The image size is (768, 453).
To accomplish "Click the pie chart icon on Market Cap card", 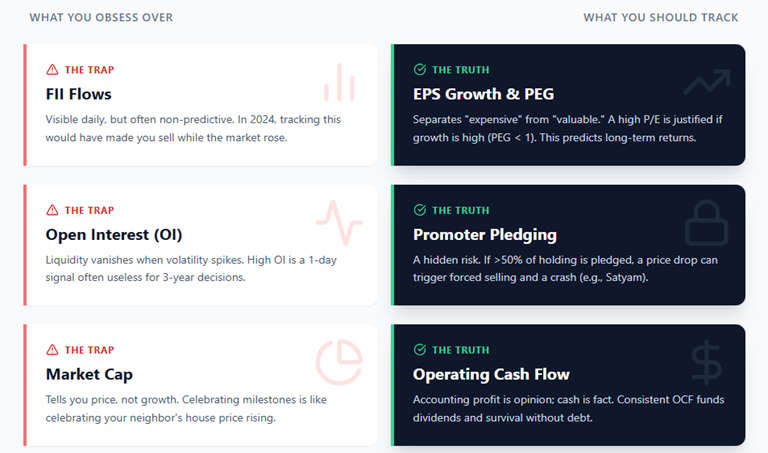I will (339, 363).
